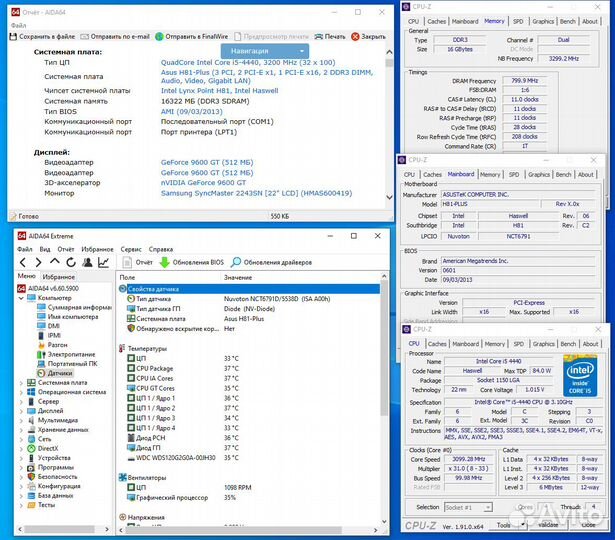Click the Validate button in CPU-Z
Viewport: 615px width, 540px height.
coord(548,525)
